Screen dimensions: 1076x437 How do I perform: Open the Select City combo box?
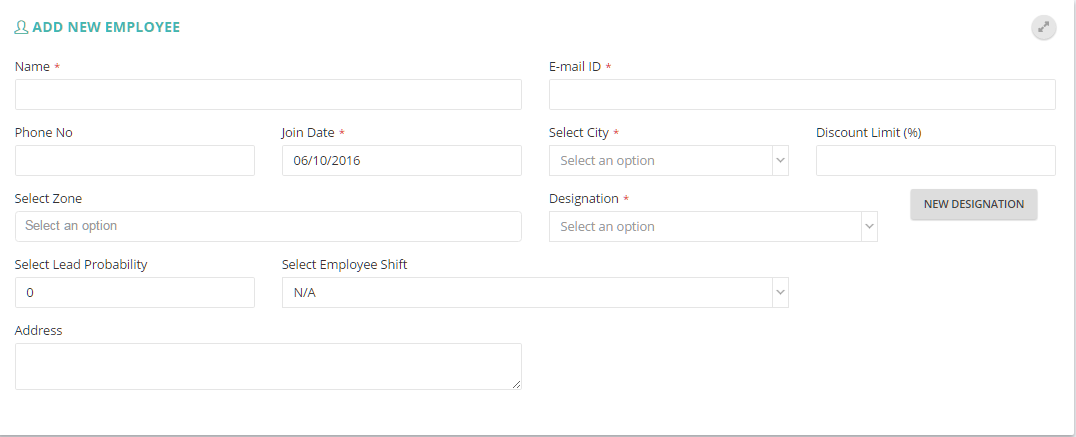tap(668, 161)
